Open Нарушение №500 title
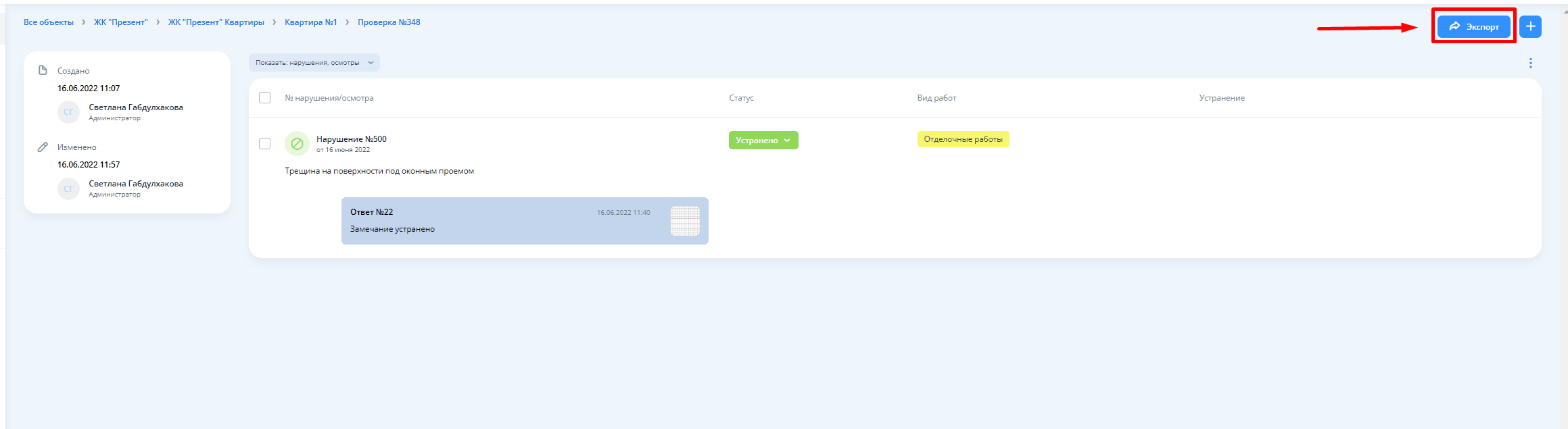The image size is (1568, 429). coord(351,139)
